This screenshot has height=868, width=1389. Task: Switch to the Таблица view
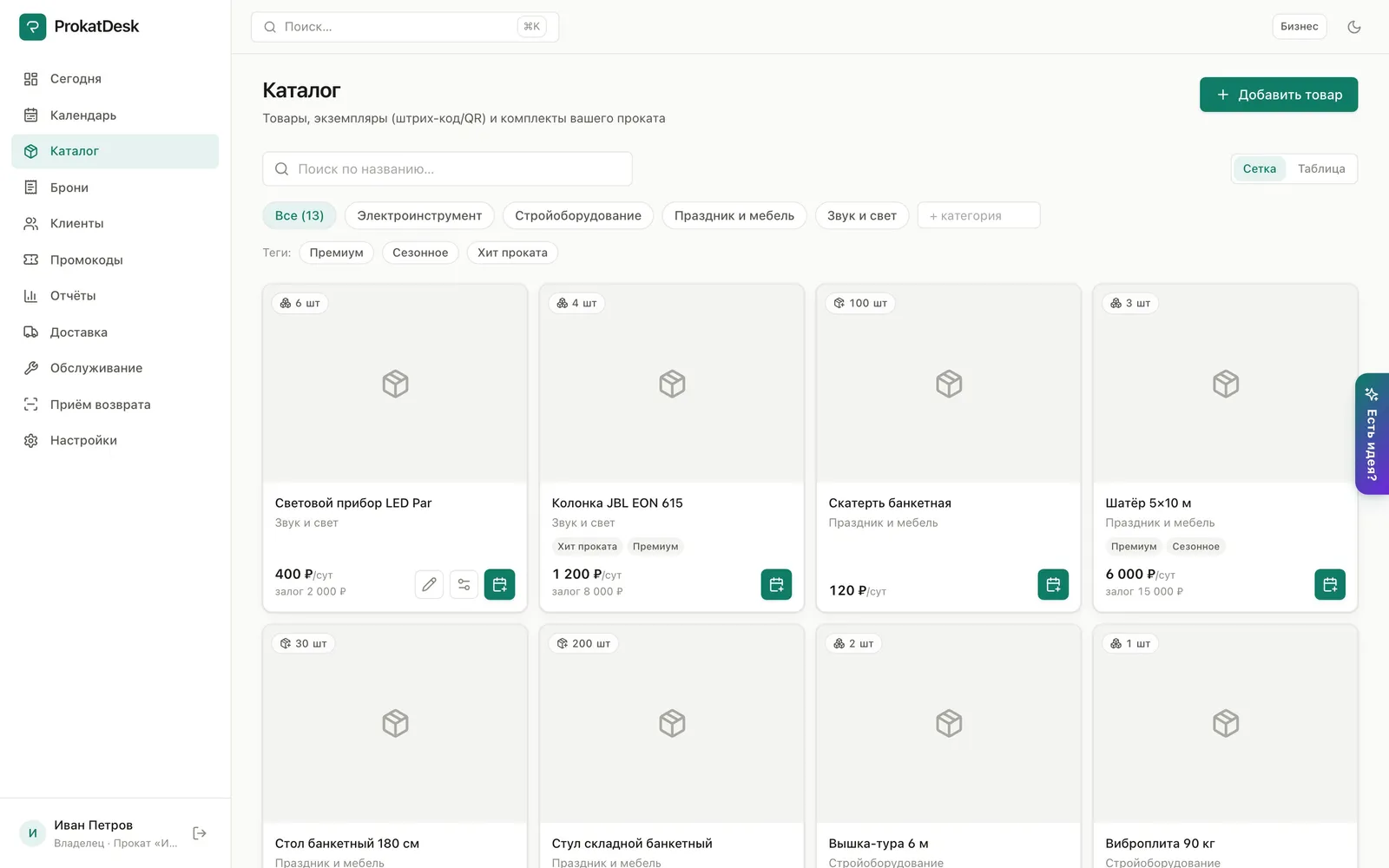pos(1321,169)
